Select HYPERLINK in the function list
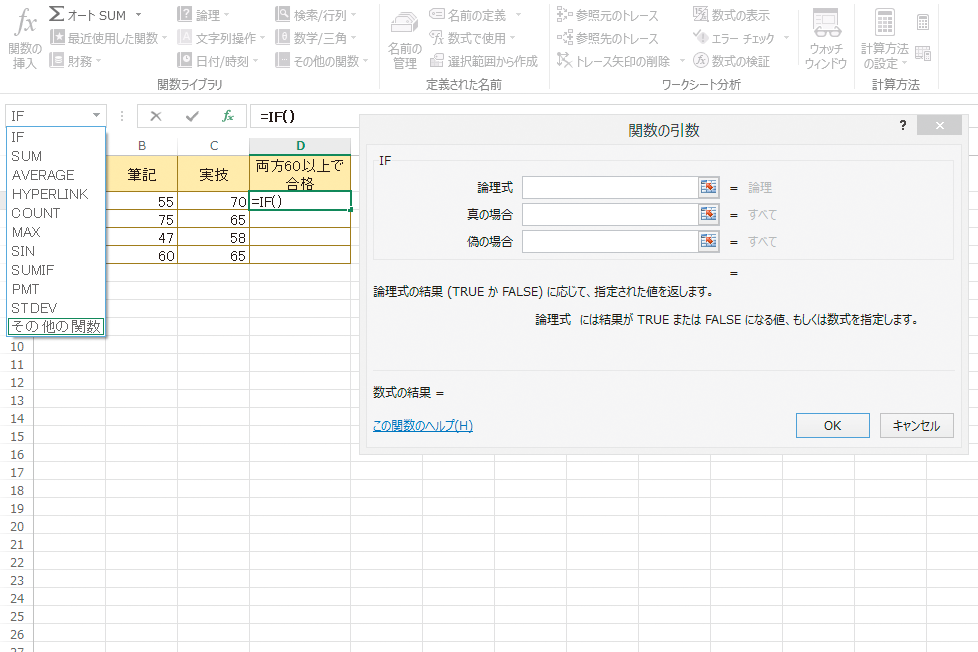Image resolution: width=978 pixels, height=652 pixels. click(x=56, y=194)
